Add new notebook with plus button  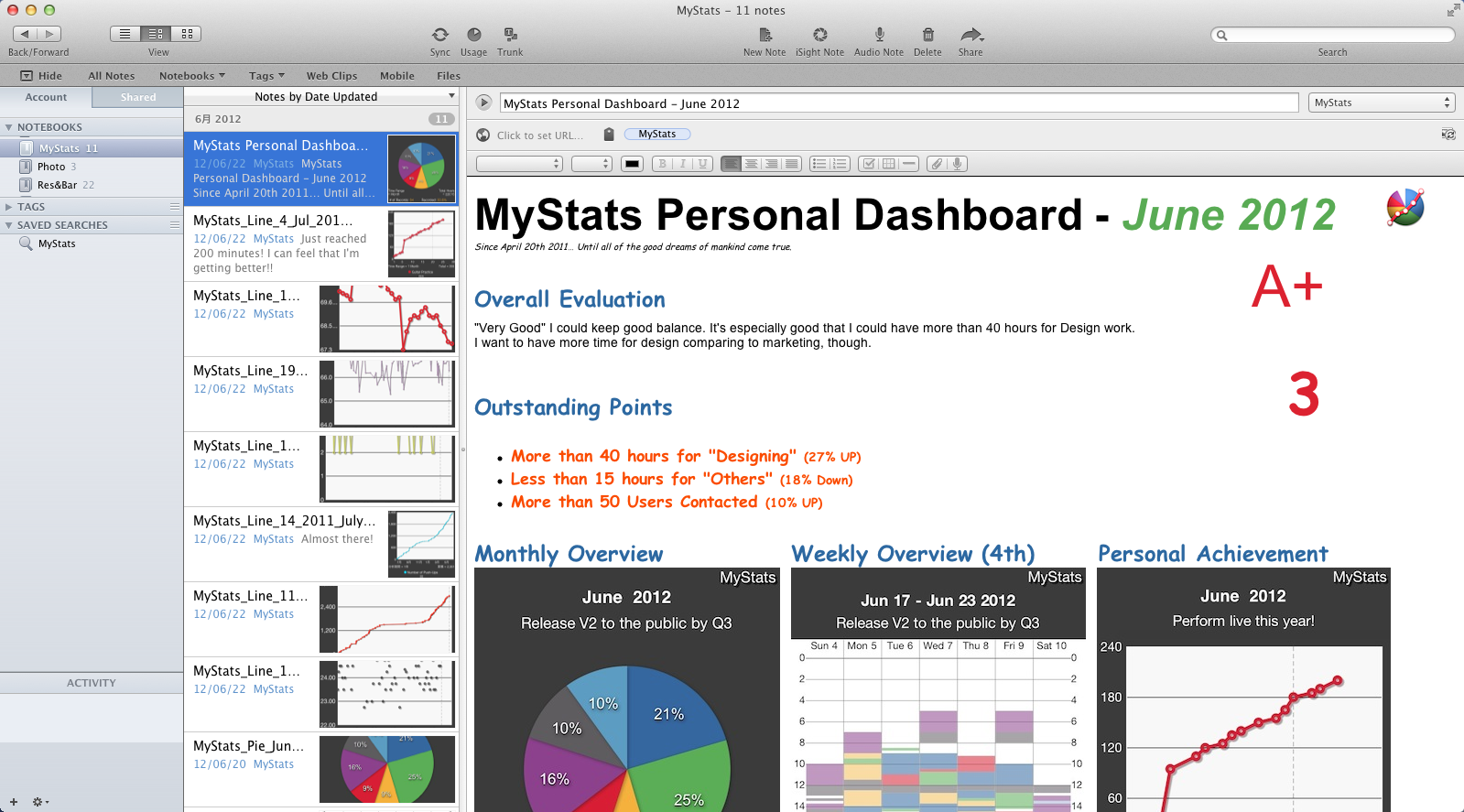point(14,802)
